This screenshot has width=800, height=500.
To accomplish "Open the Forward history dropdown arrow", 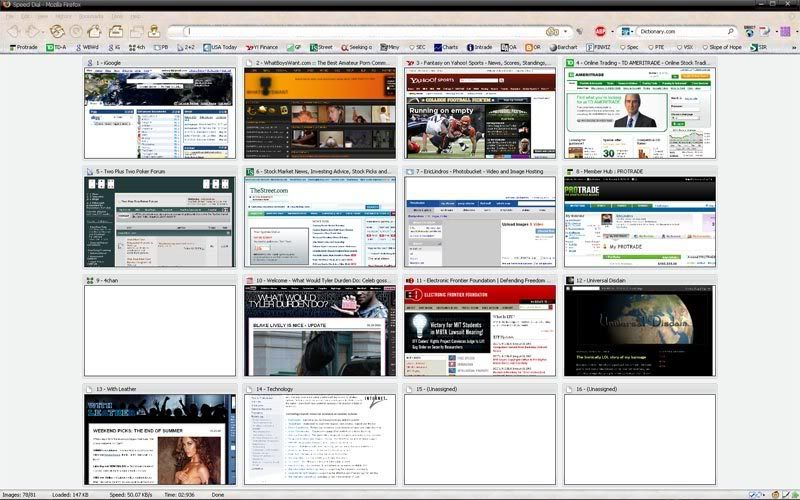I will (x=44, y=31).
